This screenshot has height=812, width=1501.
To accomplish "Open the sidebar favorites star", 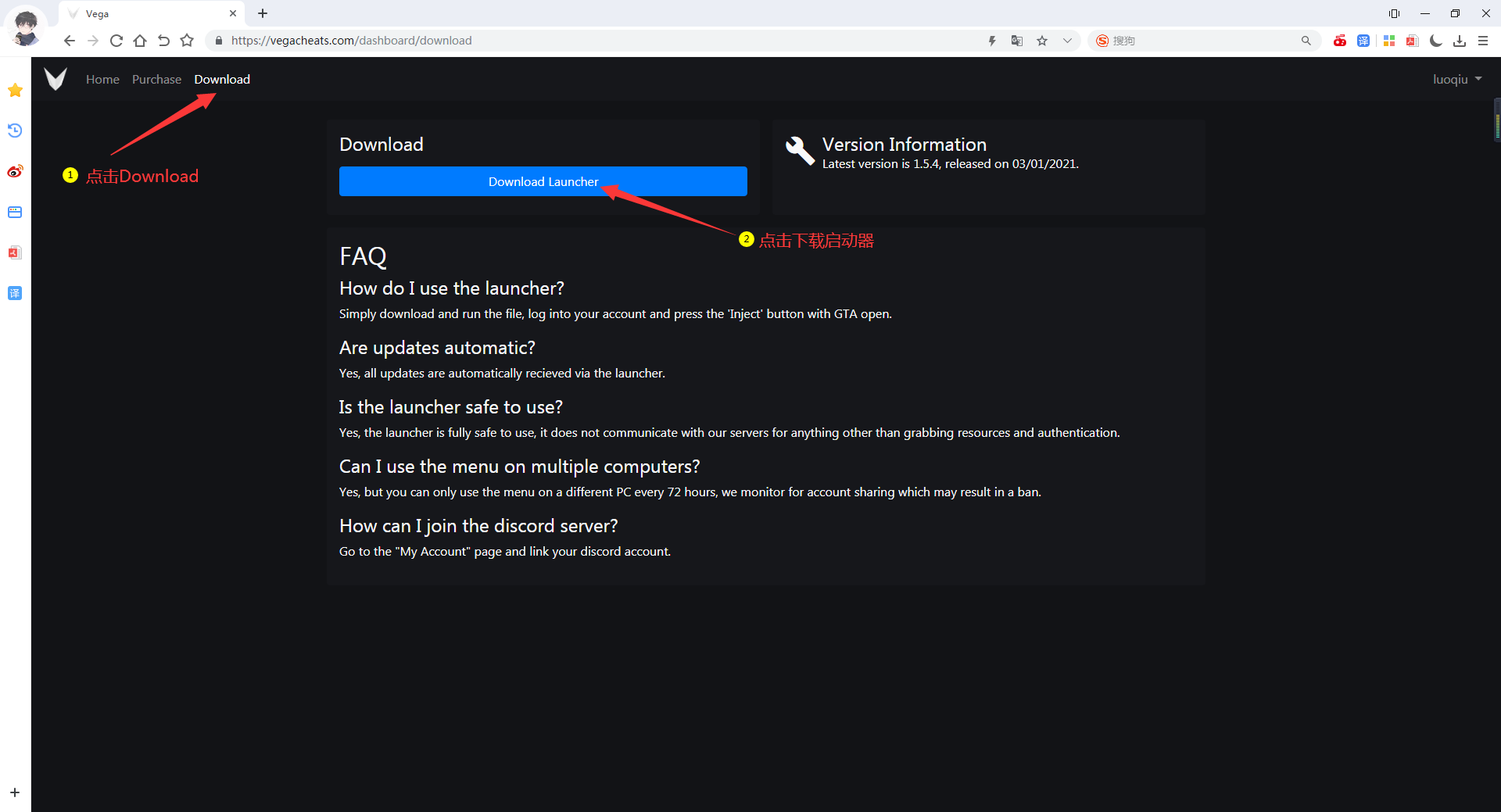I will 15,90.
